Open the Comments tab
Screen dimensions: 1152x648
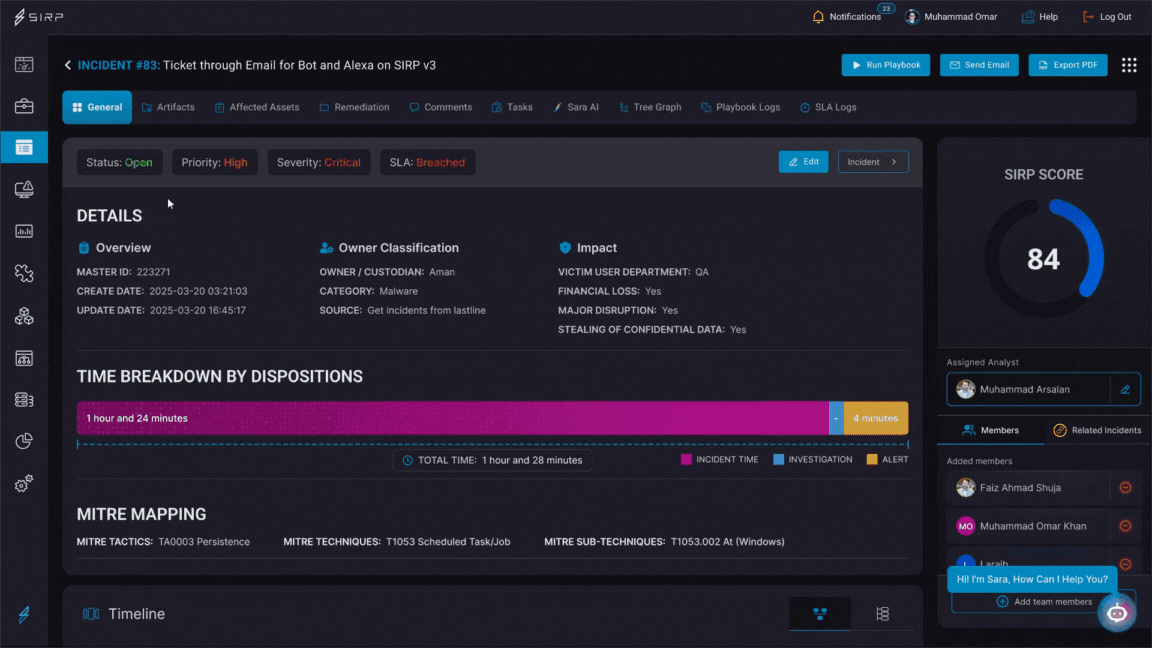[x=441, y=107]
